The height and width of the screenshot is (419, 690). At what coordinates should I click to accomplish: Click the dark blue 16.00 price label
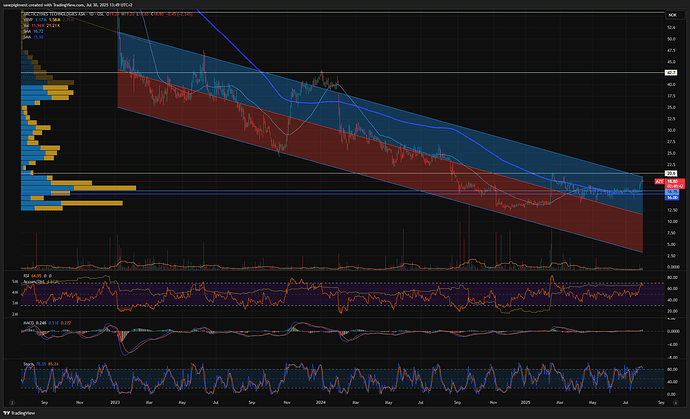(x=672, y=198)
